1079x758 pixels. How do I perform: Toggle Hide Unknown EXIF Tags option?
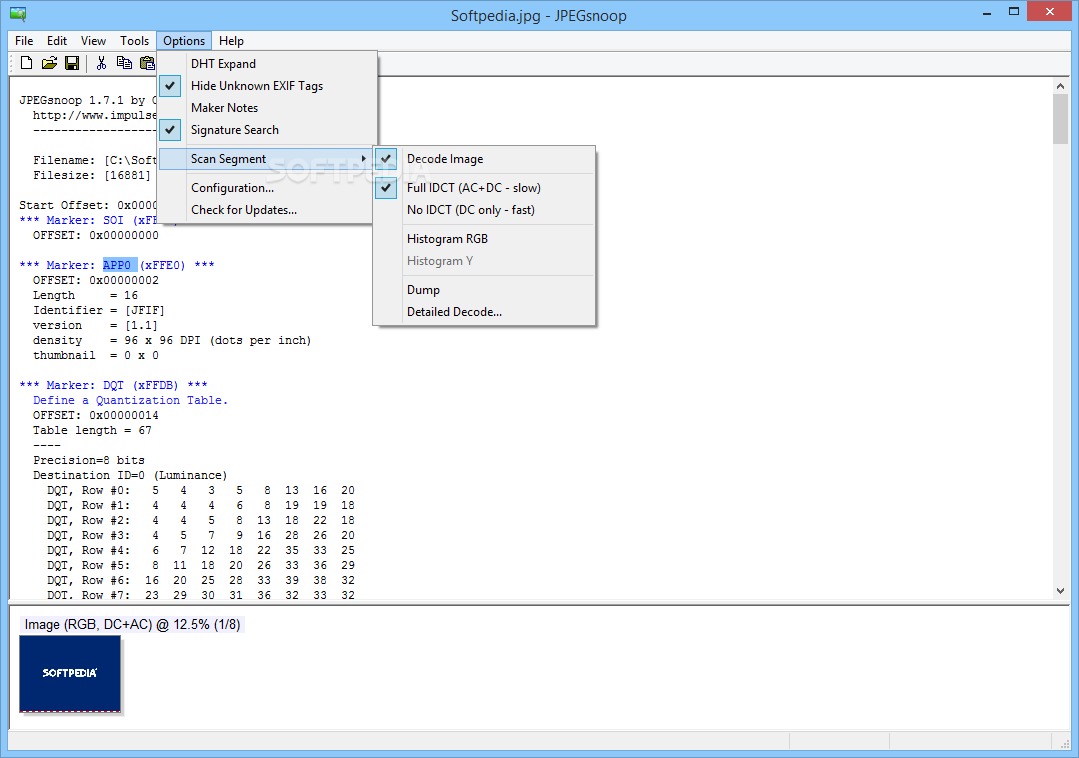click(268, 86)
